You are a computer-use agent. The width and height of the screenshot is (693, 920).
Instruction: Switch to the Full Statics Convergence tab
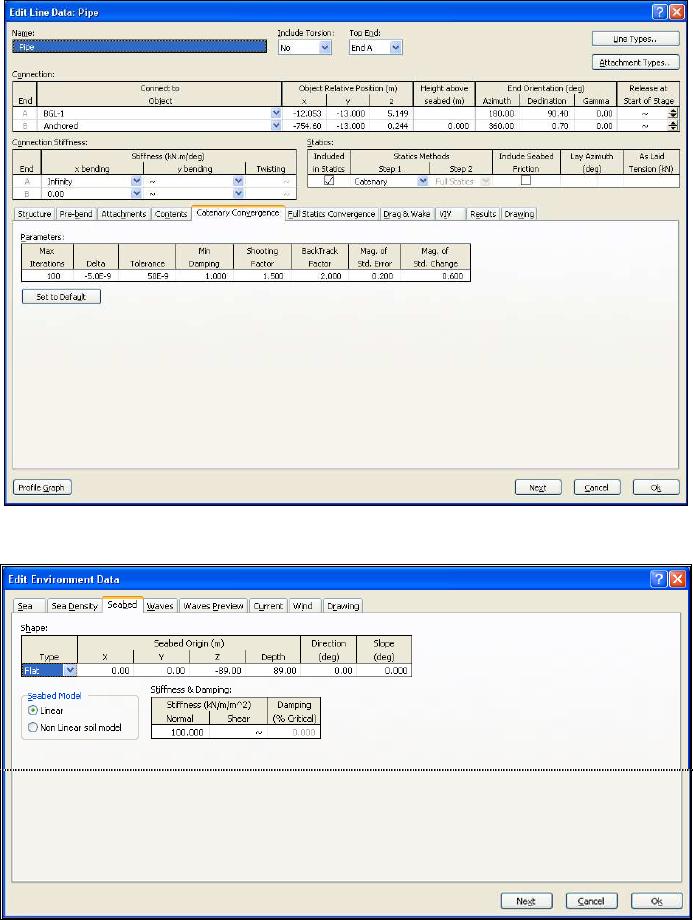(331, 214)
